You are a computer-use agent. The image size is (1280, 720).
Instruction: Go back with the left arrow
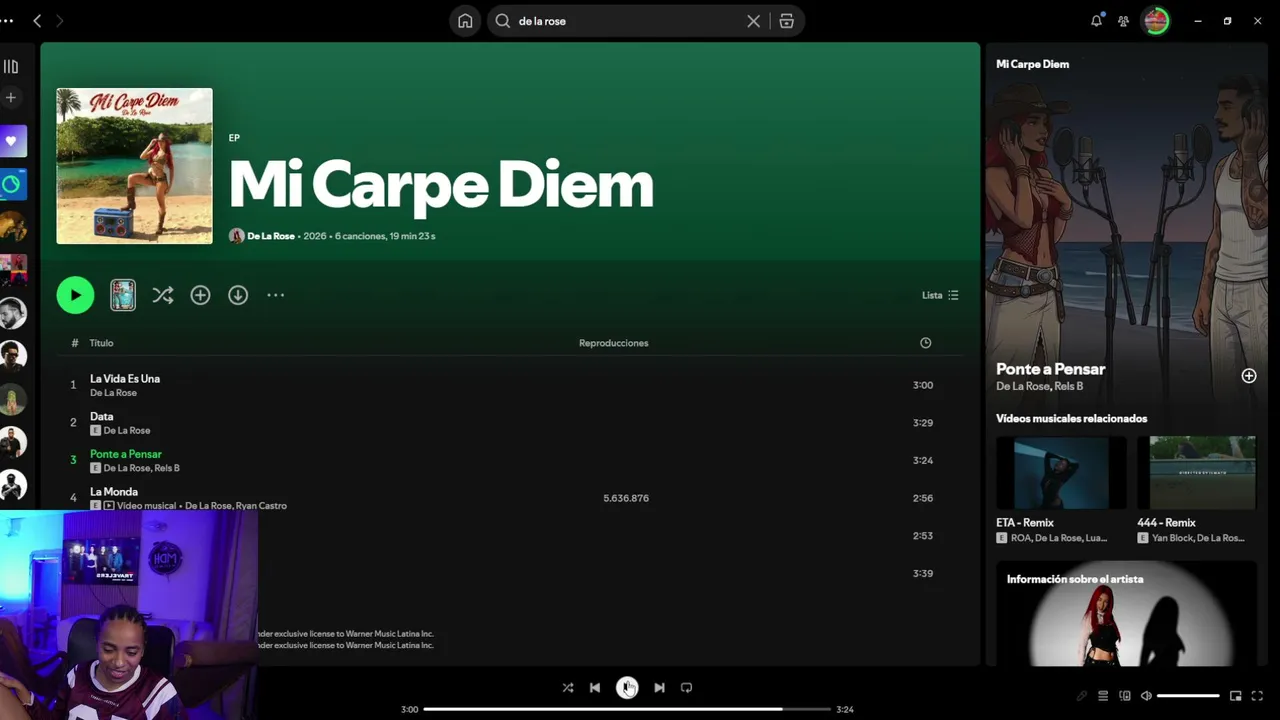(37, 21)
